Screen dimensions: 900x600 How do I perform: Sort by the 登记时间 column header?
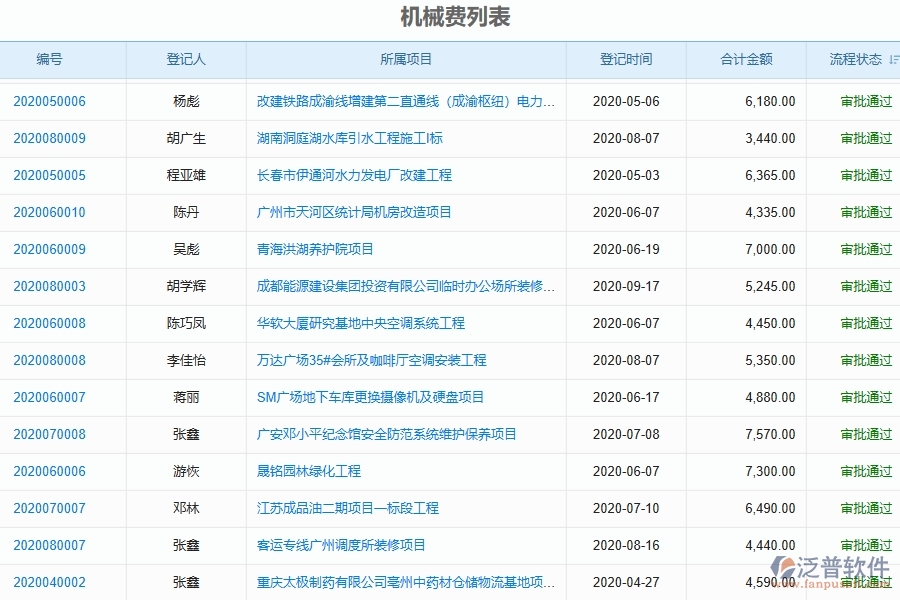[625, 59]
